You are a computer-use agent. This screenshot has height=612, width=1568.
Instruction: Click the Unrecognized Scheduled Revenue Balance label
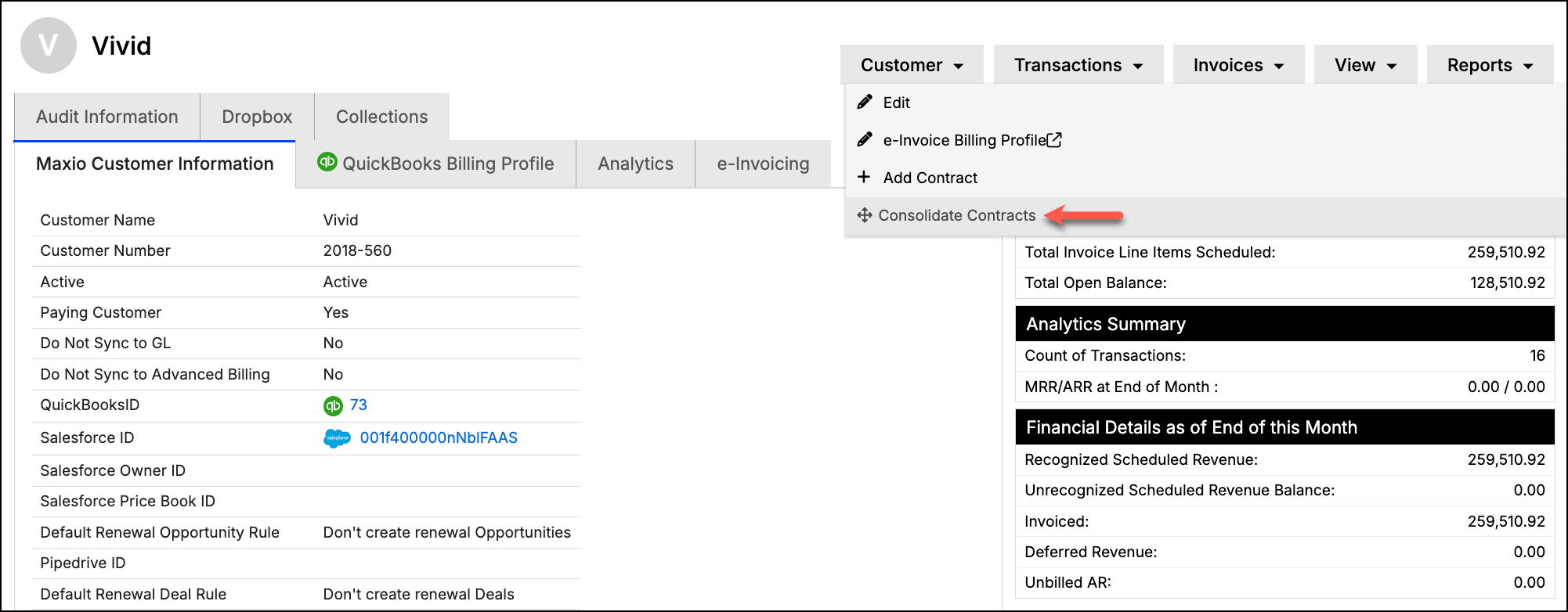click(x=1180, y=490)
